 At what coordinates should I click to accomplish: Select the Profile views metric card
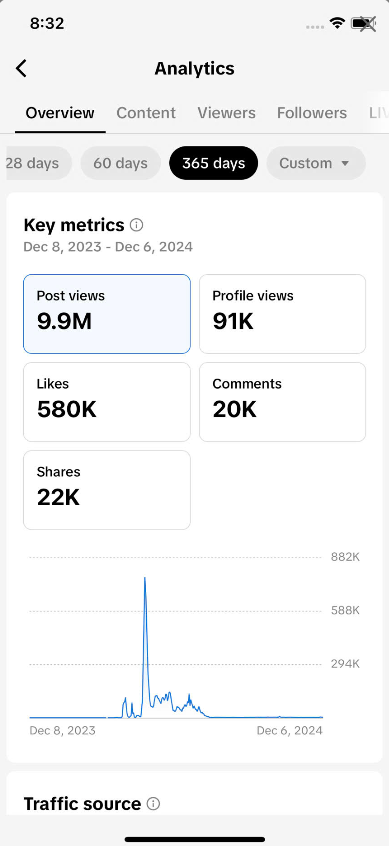pyautogui.click(x=283, y=313)
